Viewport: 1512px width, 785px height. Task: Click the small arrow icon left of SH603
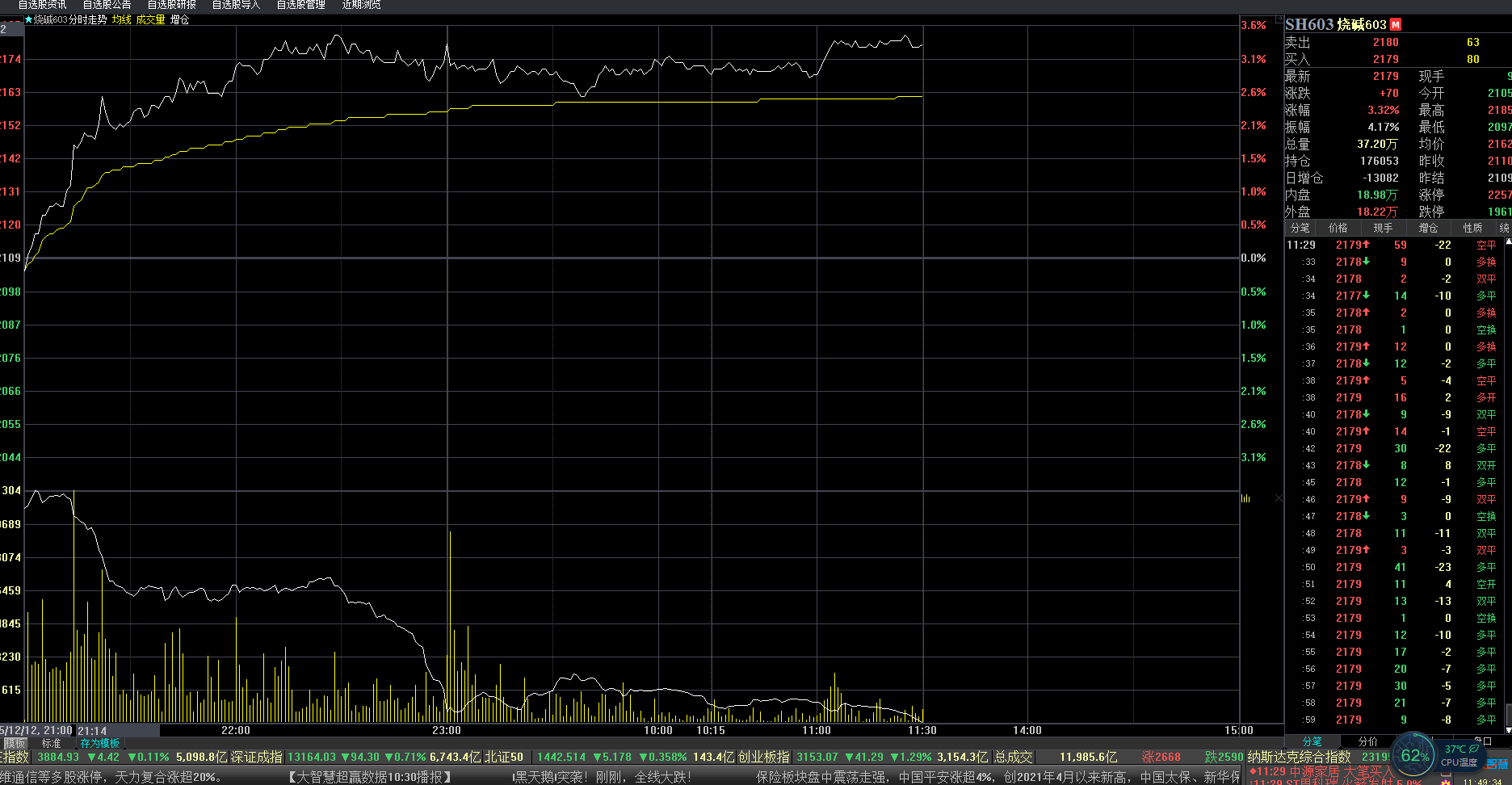(1279, 19)
